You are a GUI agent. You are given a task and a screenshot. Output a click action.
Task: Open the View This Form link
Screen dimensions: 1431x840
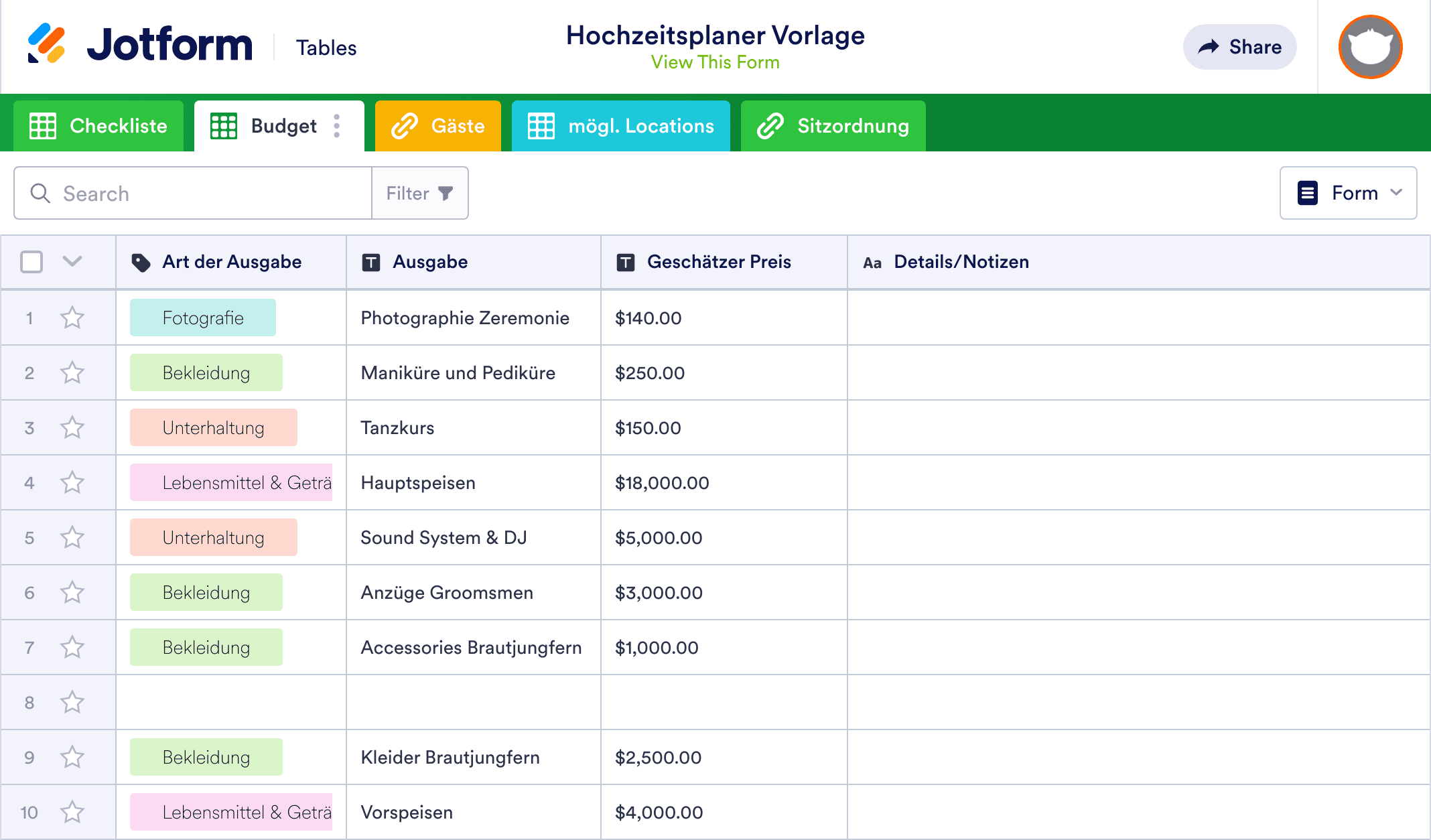click(715, 62)
